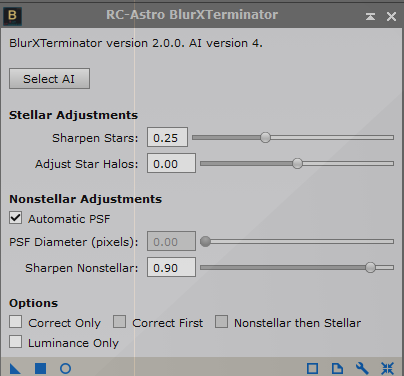
Task: Click the Adjust Star Halos slider handle
Action: pos(297,163)
